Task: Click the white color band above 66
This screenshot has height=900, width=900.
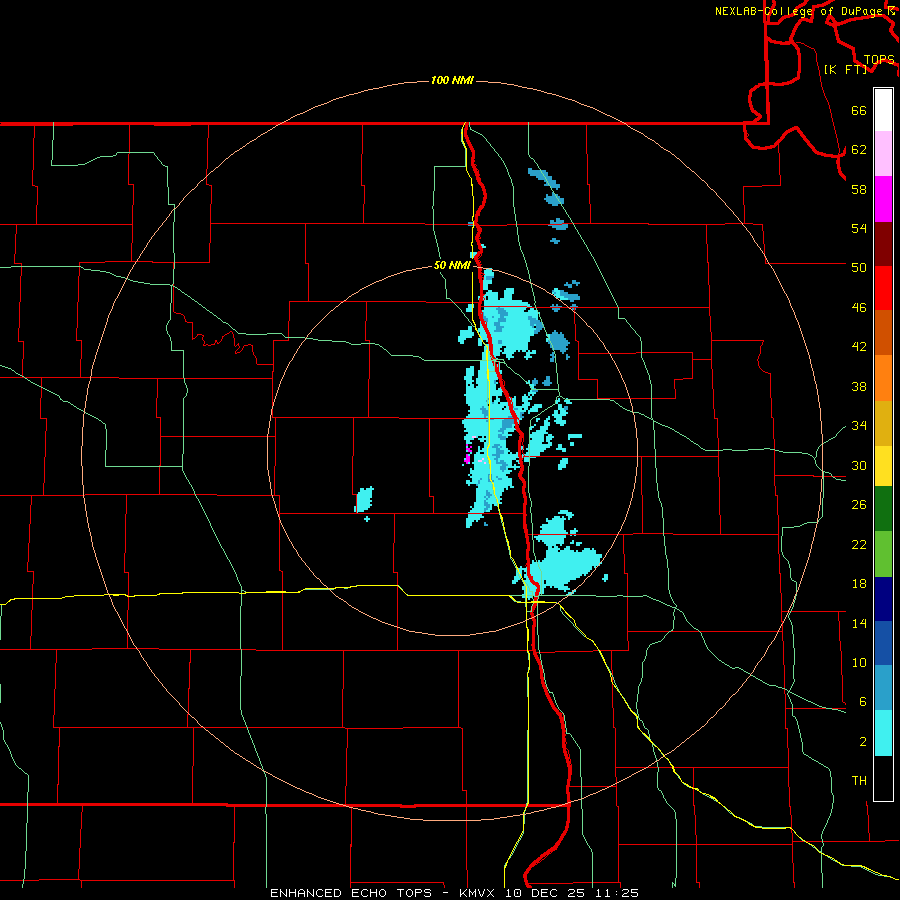Action: [x=883, y=110]
